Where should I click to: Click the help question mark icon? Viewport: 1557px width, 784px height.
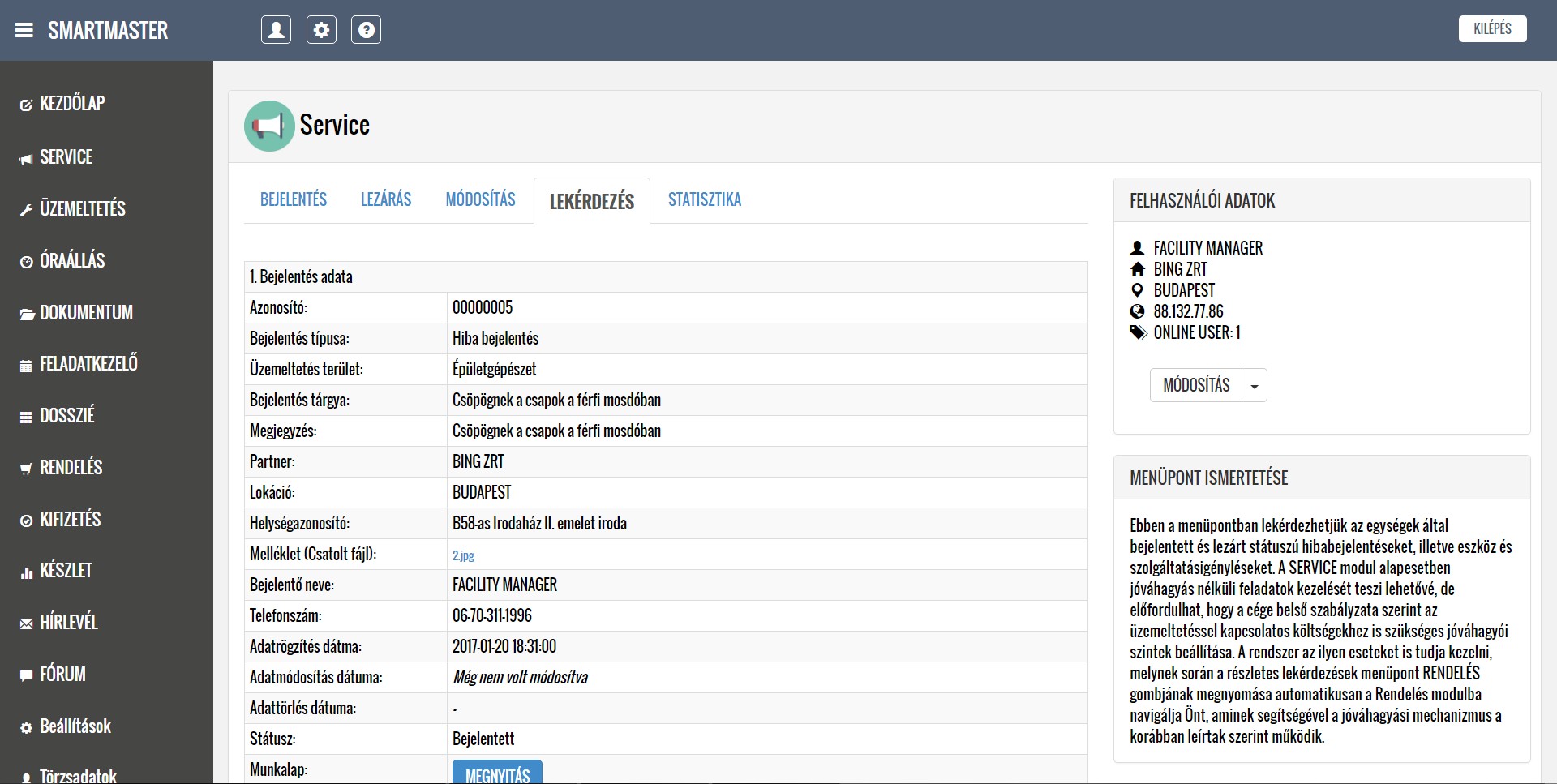[x=366, y=30]
